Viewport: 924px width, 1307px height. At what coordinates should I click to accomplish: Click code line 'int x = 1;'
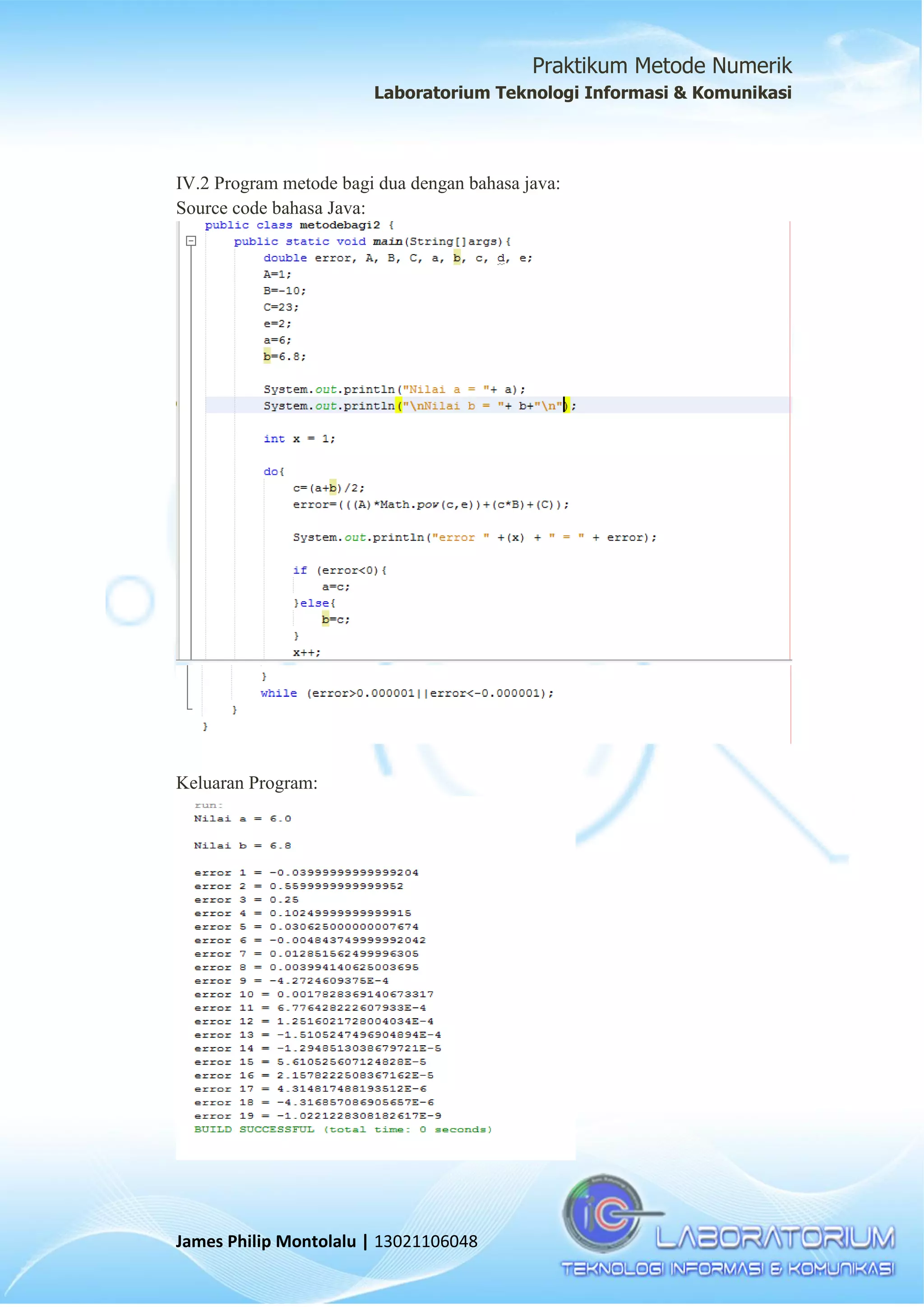point(299,439)
